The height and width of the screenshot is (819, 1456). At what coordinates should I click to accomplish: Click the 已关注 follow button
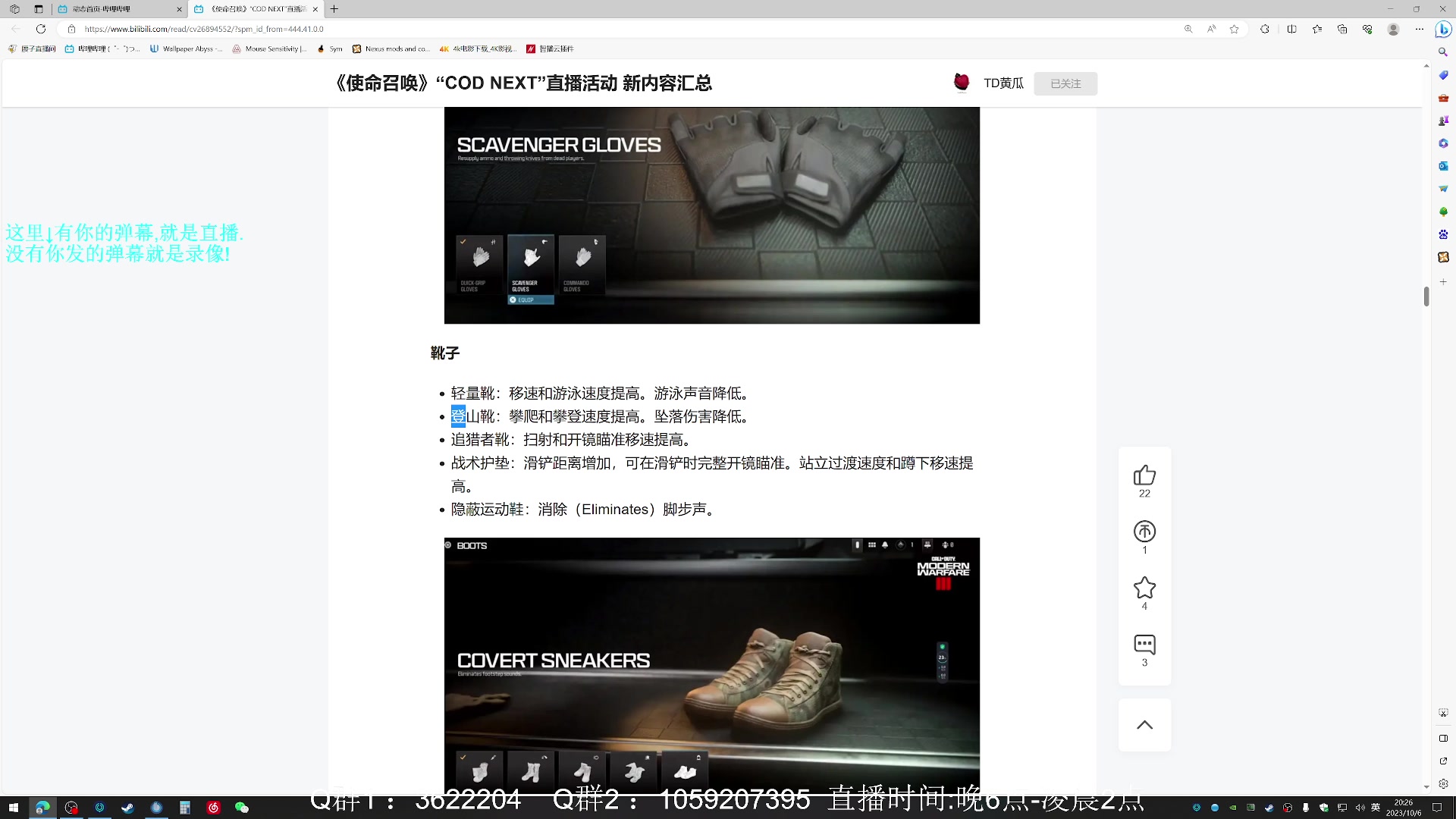pos(1065,83)
